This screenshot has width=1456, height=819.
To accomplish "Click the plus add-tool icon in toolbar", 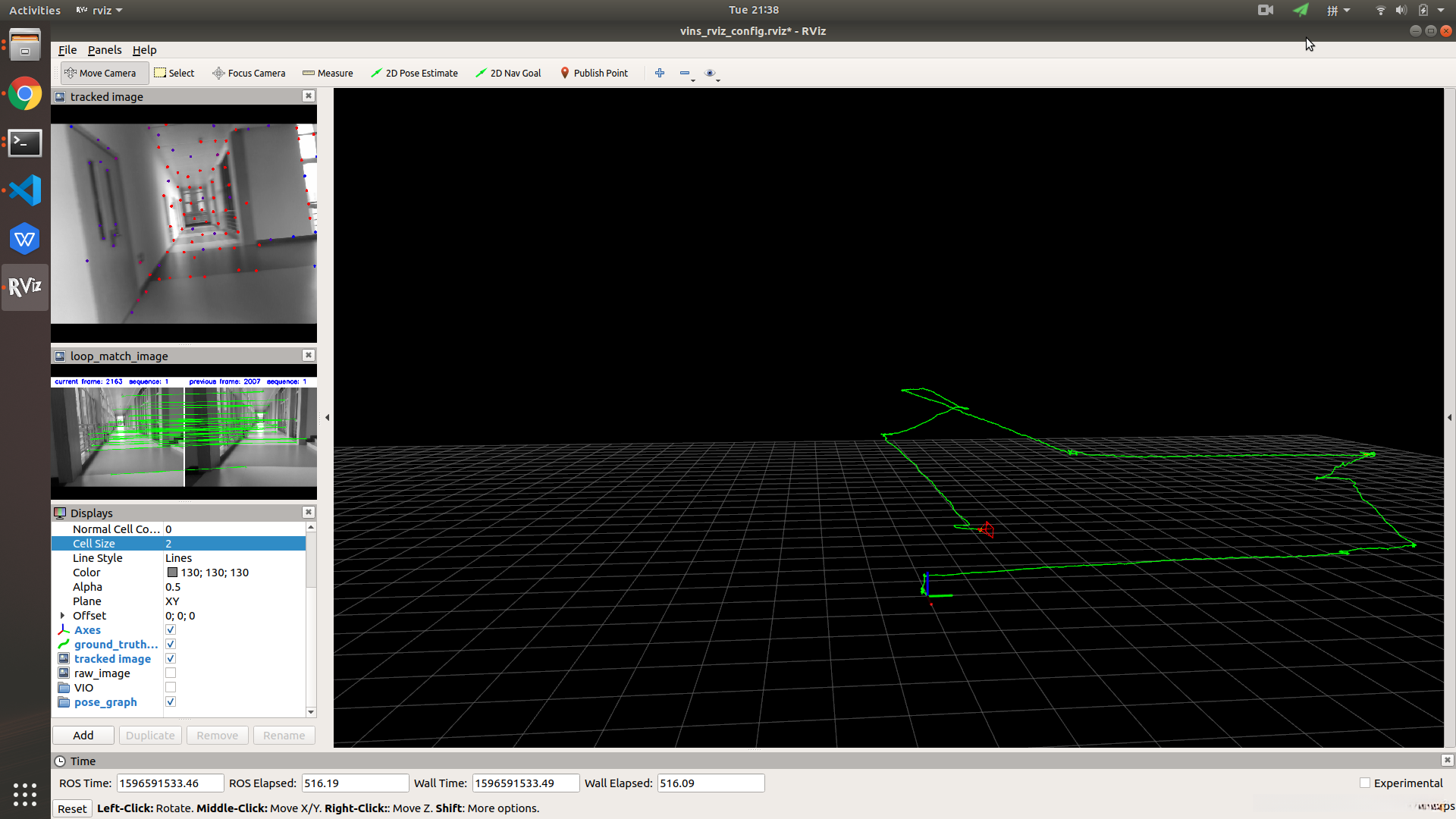I will point(660,73).
